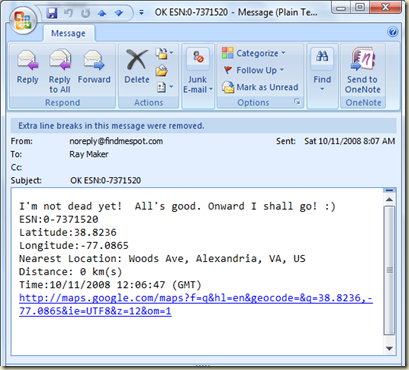Click the vertical scrollbar thumb
This screenshot has width=409, height=370.
[389, 270]
